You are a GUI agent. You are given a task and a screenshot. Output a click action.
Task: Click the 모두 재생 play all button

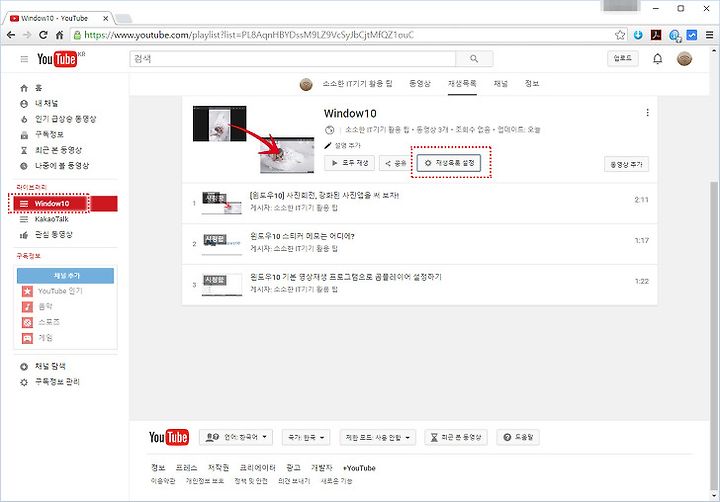pyautogui.click(x=349, y=163)
